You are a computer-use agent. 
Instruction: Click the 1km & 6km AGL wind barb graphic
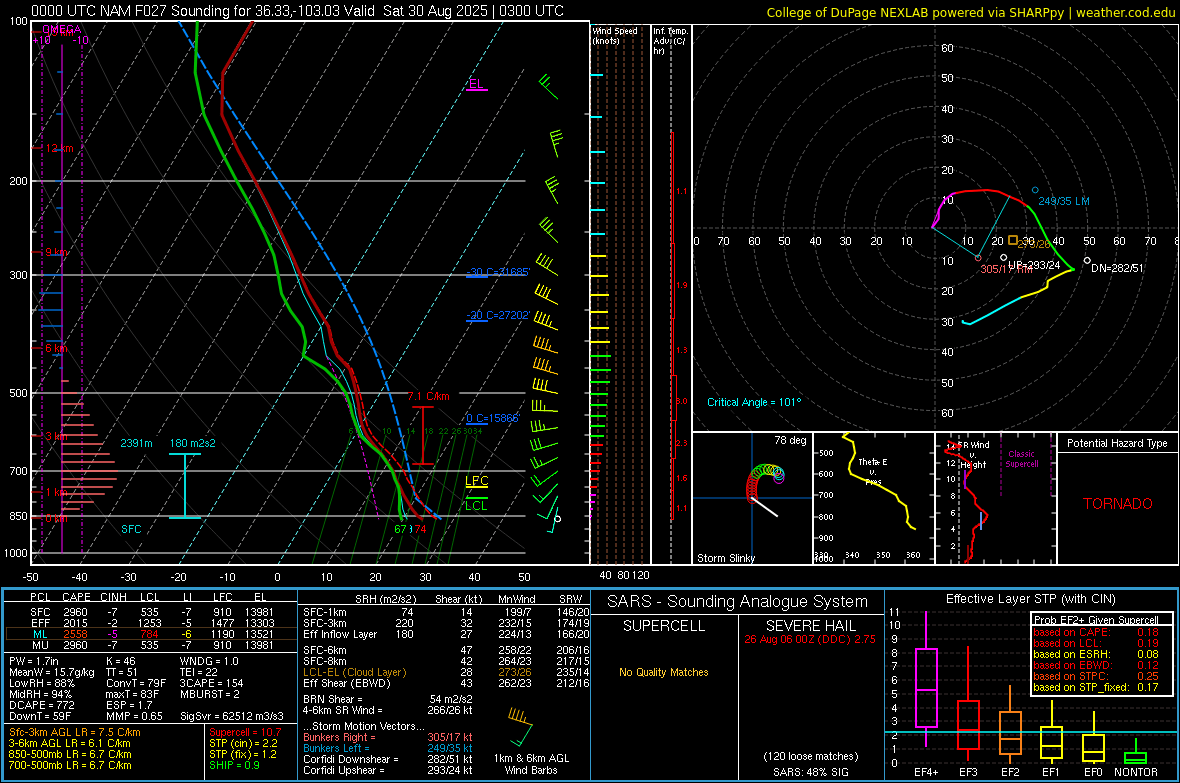pos(520,727)
